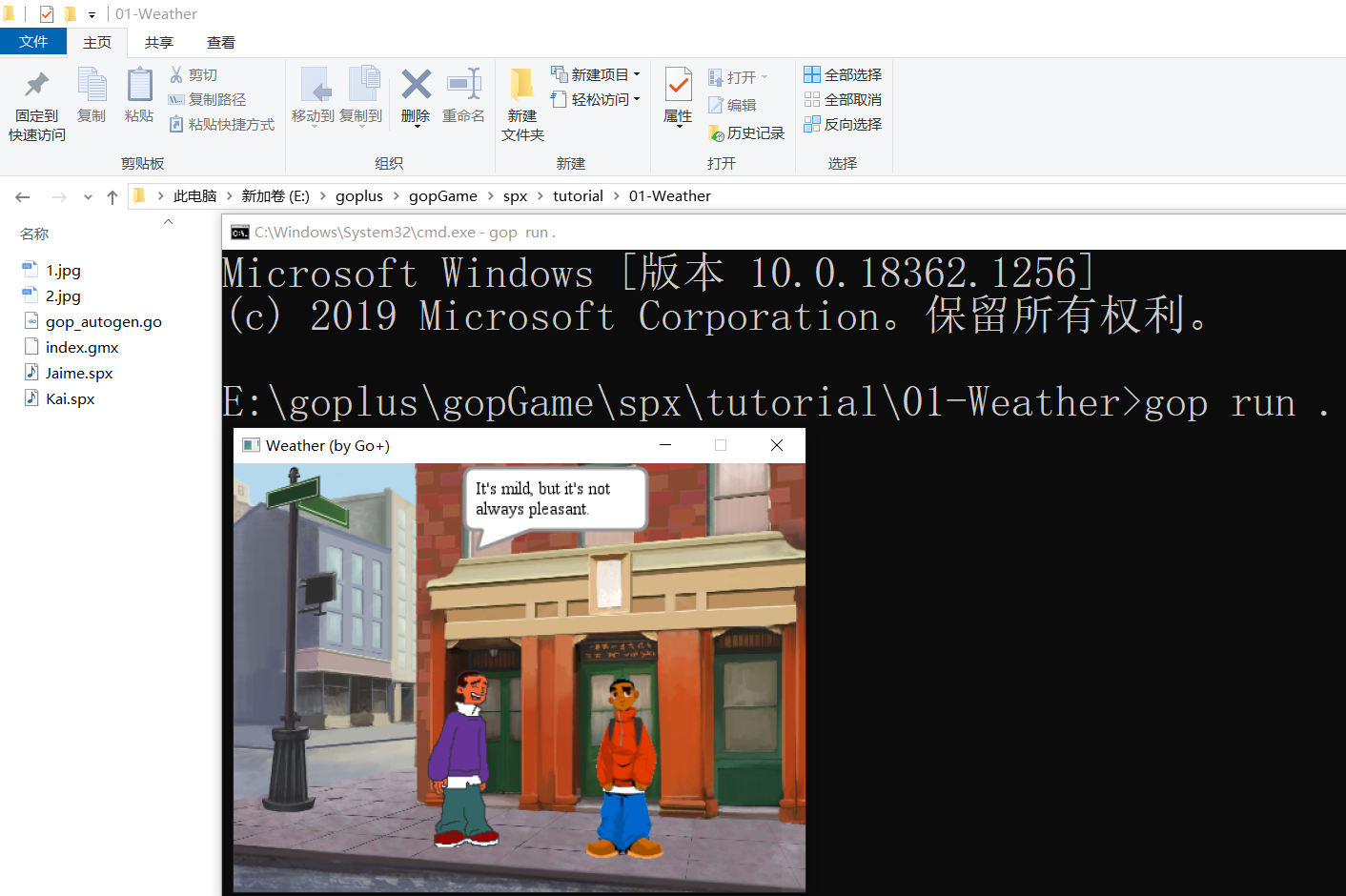Close the Weather game window
The width and height of the screenshot is (1346, 896).
pos(777,445)
